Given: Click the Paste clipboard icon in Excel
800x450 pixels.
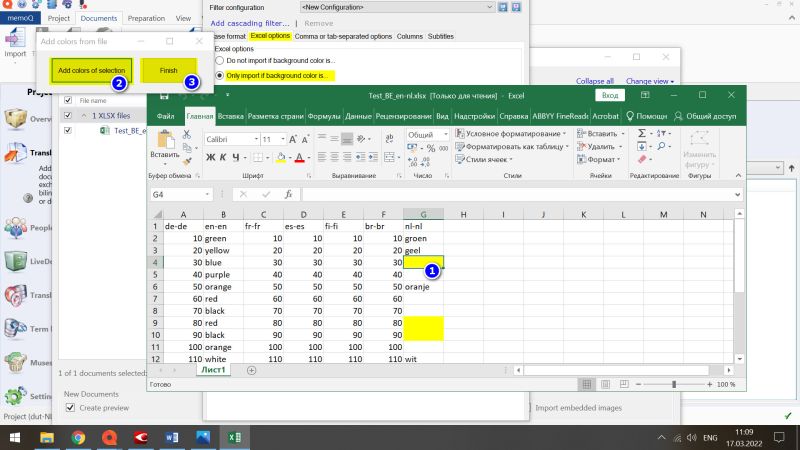Looking at the screenshot, I should [x=165, y=140].
